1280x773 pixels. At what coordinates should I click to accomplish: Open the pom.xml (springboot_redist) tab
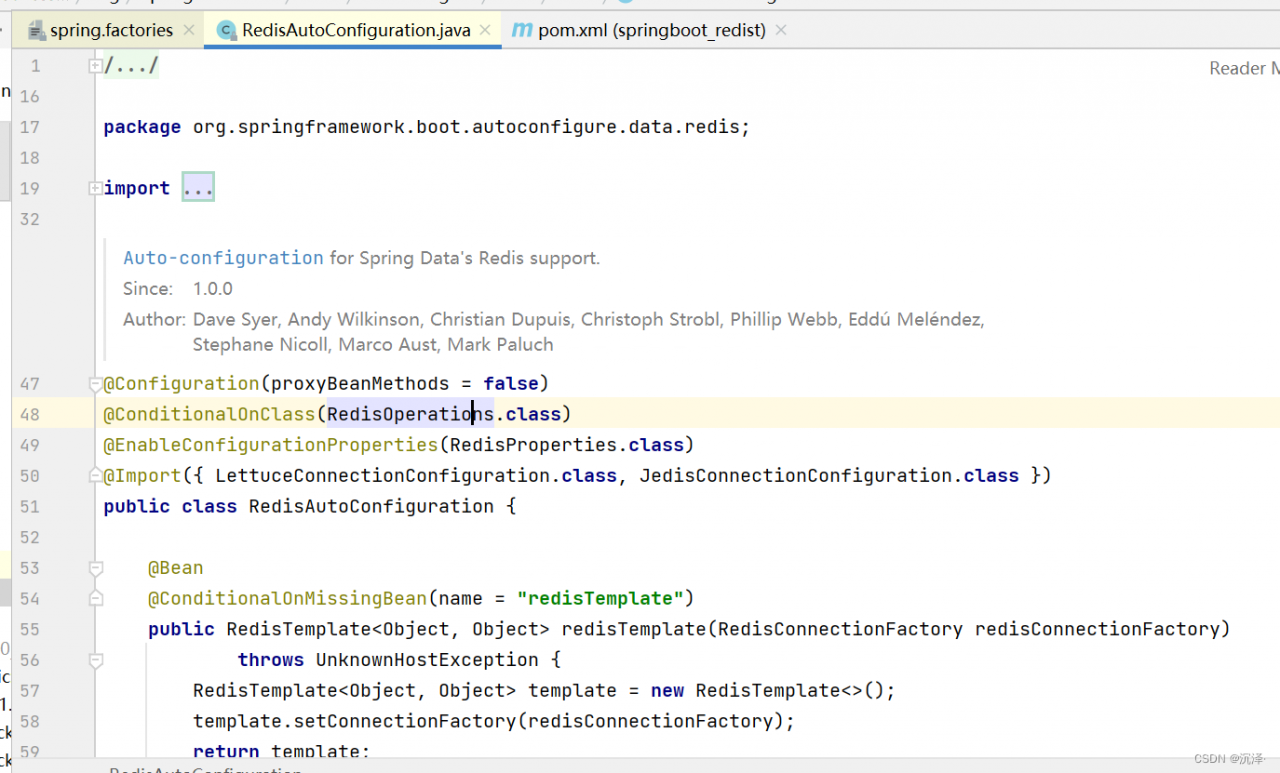pyautogui.click(x=652, y=30)
